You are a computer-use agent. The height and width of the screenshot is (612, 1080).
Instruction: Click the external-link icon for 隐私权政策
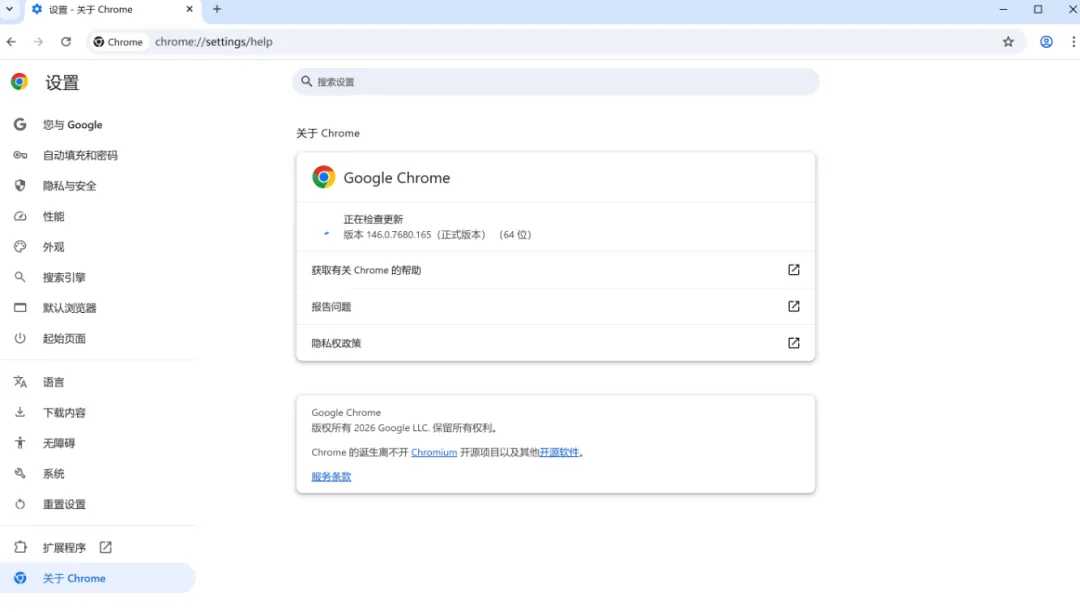(x=793, y=343)
